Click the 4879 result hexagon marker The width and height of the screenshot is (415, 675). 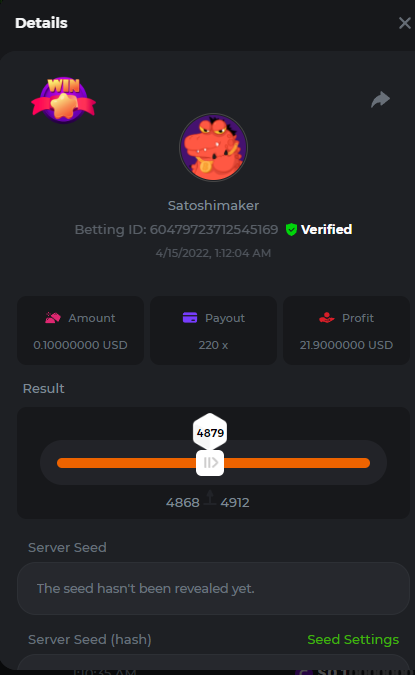pyautogui.click(x=210, y=432)
